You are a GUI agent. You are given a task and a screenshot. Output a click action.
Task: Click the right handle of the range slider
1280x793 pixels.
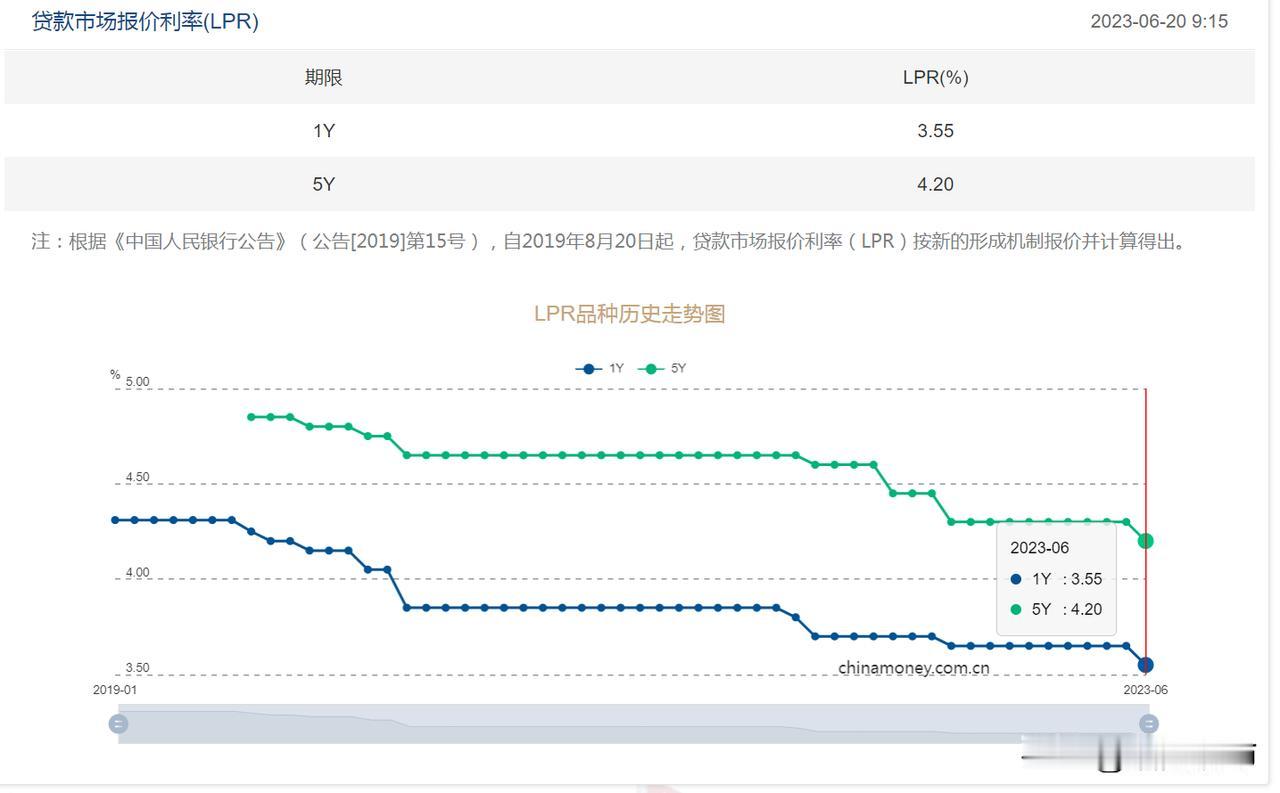(x=1148, y=724)
